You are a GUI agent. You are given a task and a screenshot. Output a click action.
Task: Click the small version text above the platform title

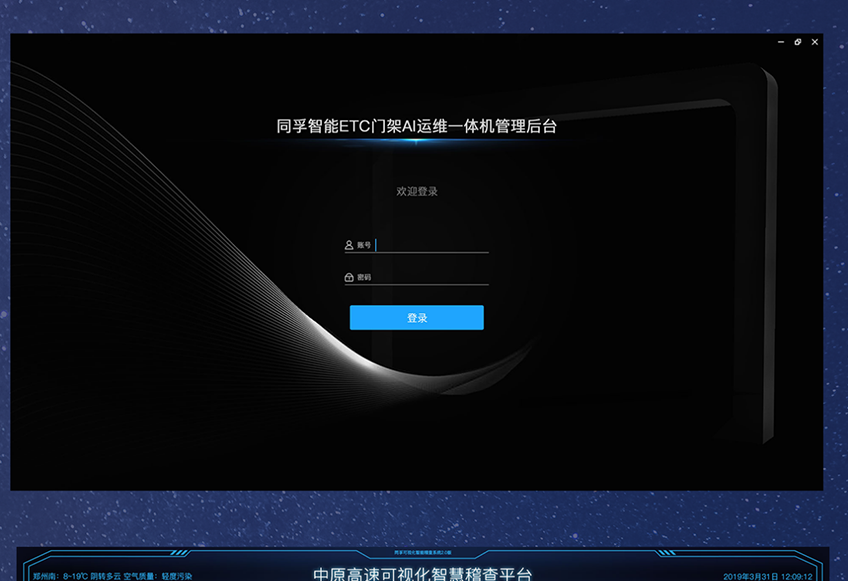click(423, 551)
